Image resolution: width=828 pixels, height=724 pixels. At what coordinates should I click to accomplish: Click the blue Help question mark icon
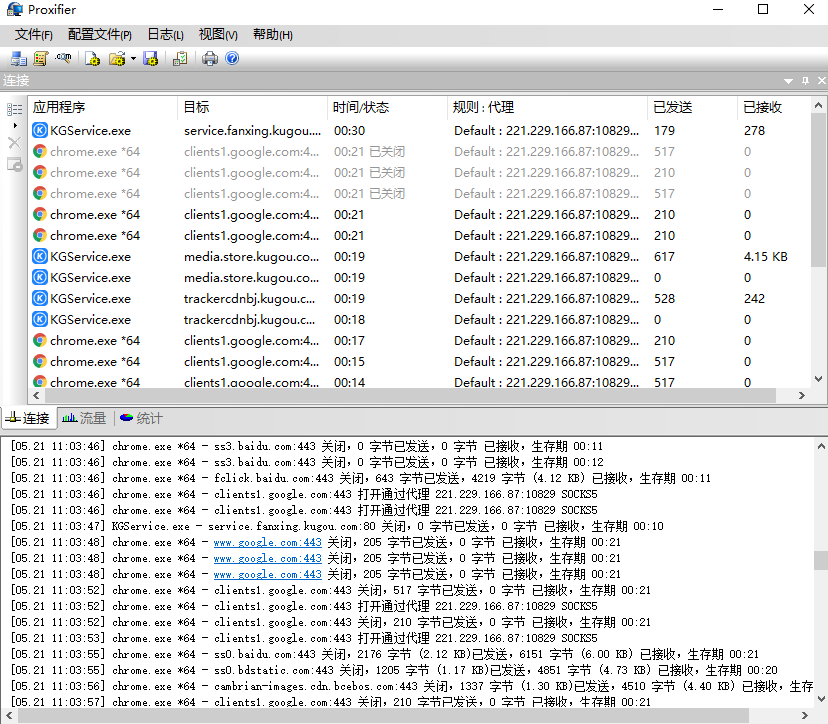pos(232,58)
